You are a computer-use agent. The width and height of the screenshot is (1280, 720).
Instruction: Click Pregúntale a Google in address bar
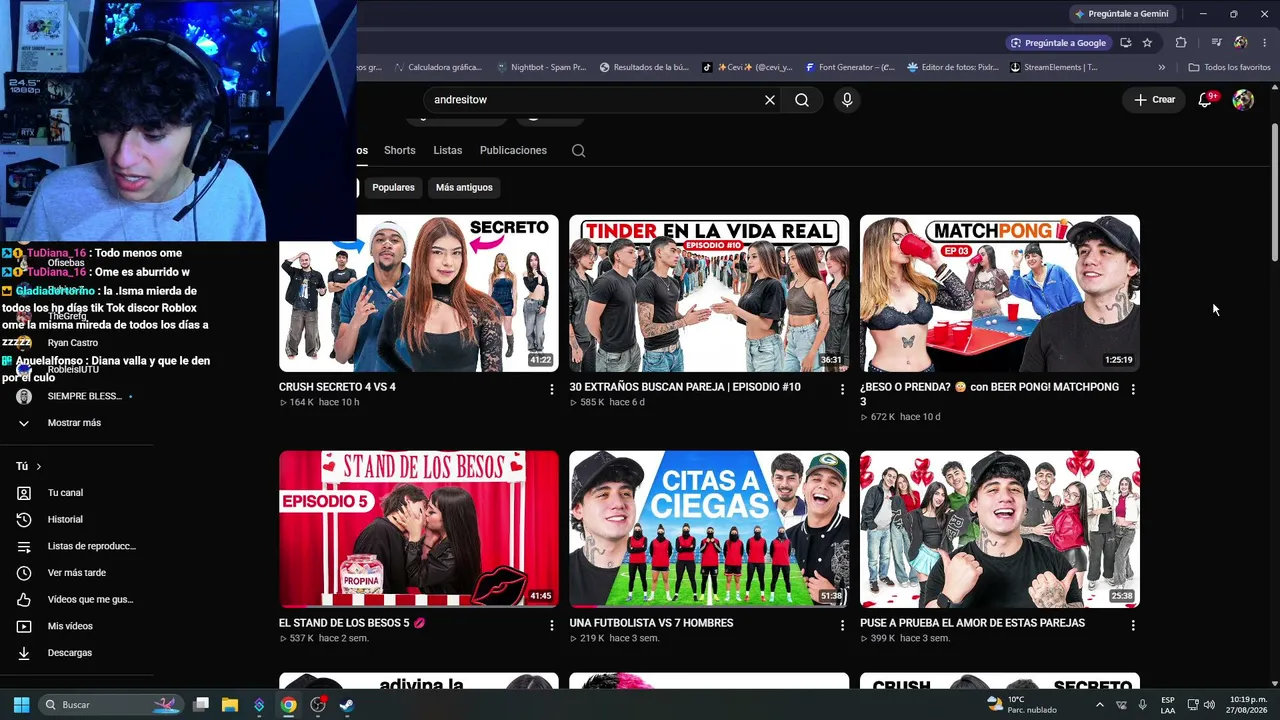1058,43
